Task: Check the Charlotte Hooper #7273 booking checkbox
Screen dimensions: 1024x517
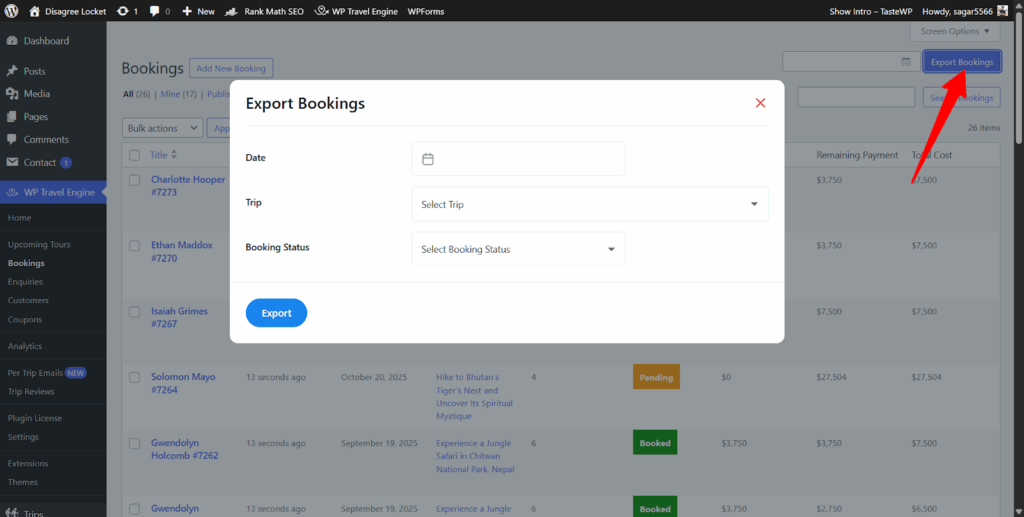Action: click(134, 180)
